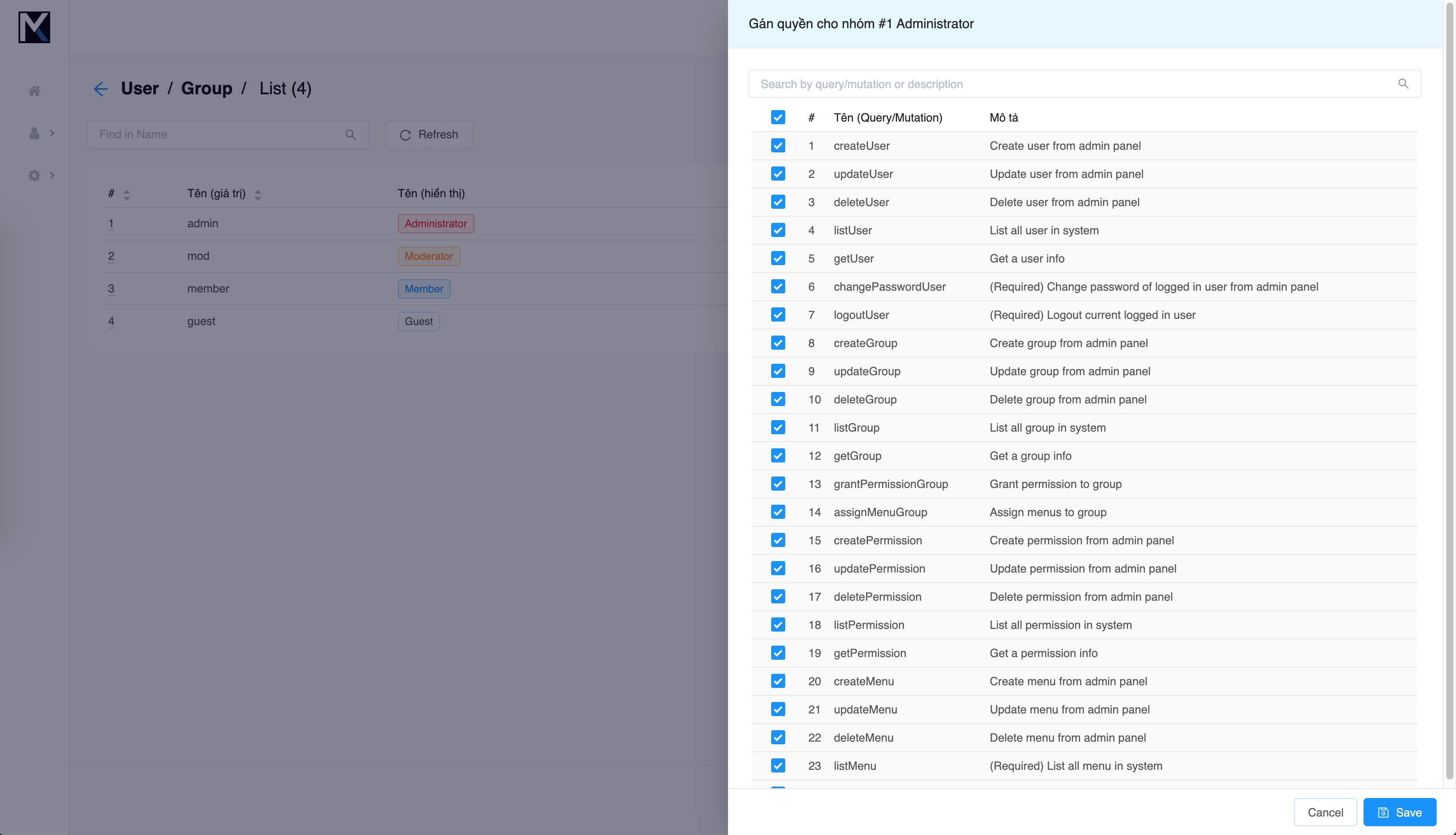
Task: Uncheck the deleteGroup permission checkbox
Action: 778,399
